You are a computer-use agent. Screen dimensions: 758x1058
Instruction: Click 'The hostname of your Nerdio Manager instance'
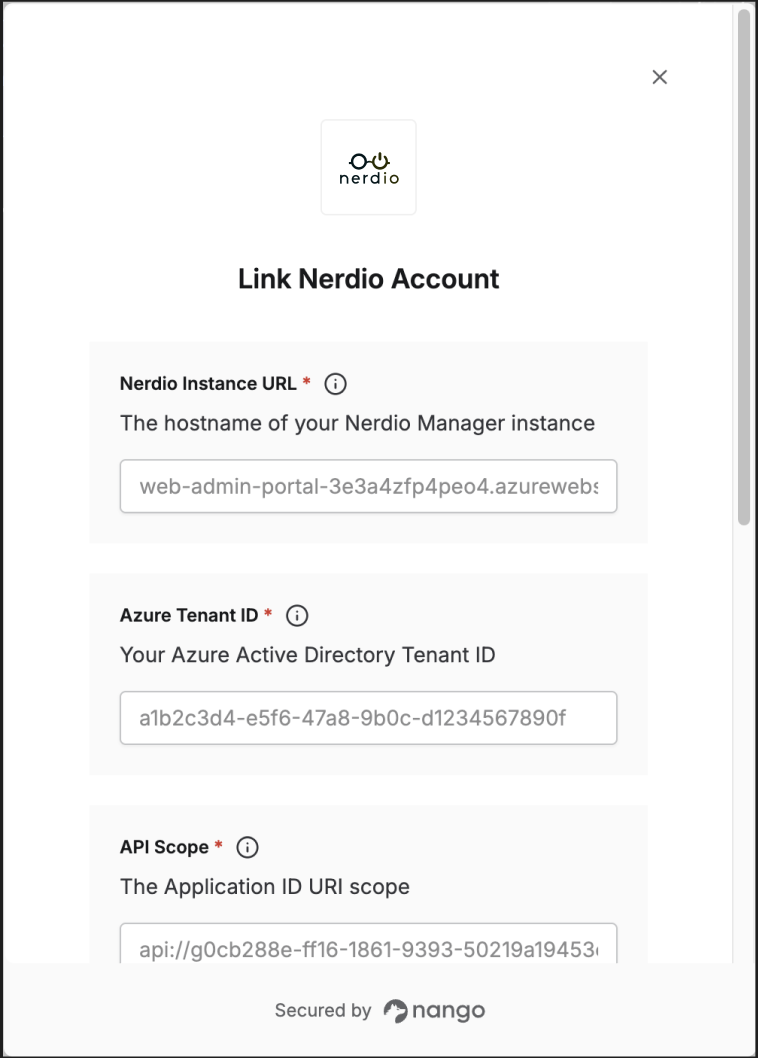coord(358,423)
